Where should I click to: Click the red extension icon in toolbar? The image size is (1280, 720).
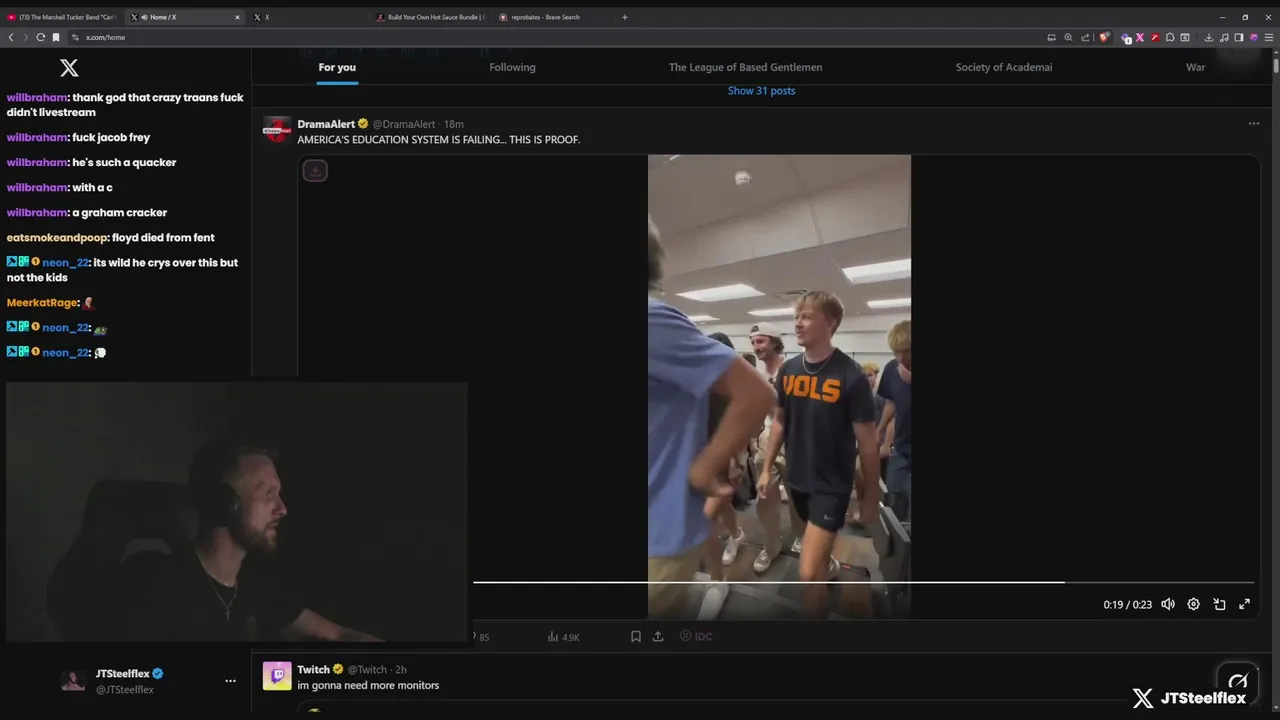(x=1155, y=37)
